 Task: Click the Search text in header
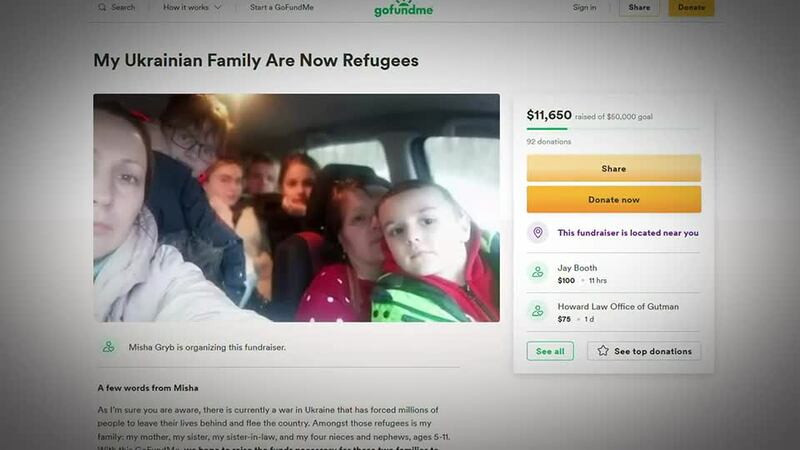click(123, 7)
